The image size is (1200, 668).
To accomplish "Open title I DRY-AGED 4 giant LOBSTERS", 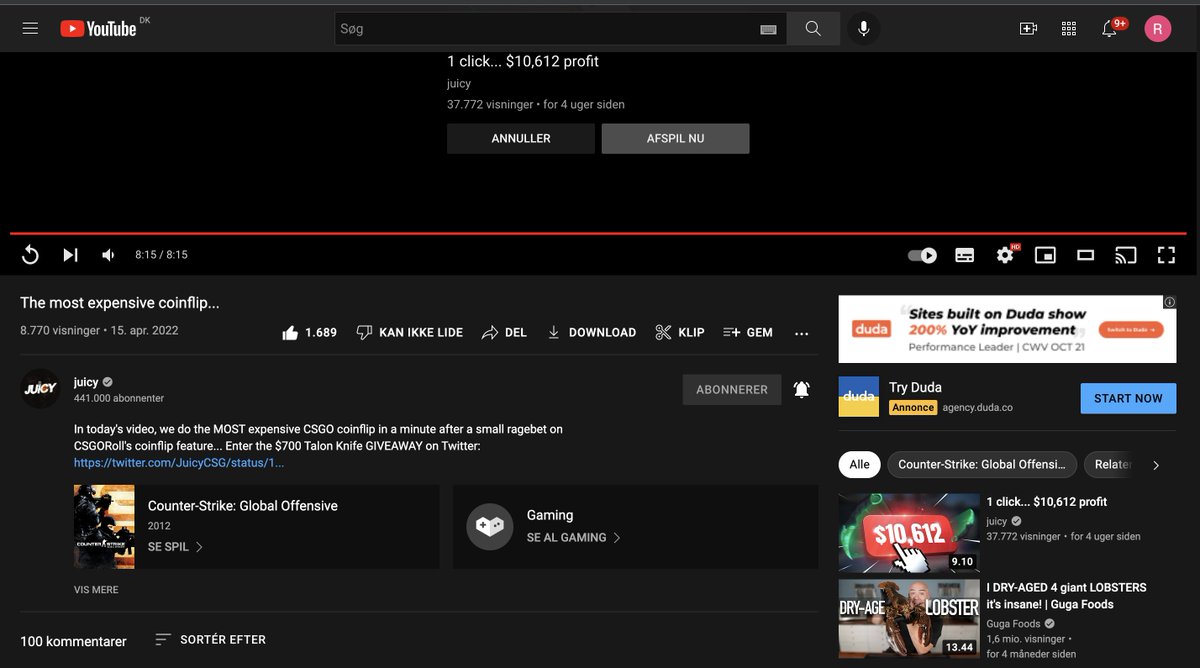I will click(1066, 596).
